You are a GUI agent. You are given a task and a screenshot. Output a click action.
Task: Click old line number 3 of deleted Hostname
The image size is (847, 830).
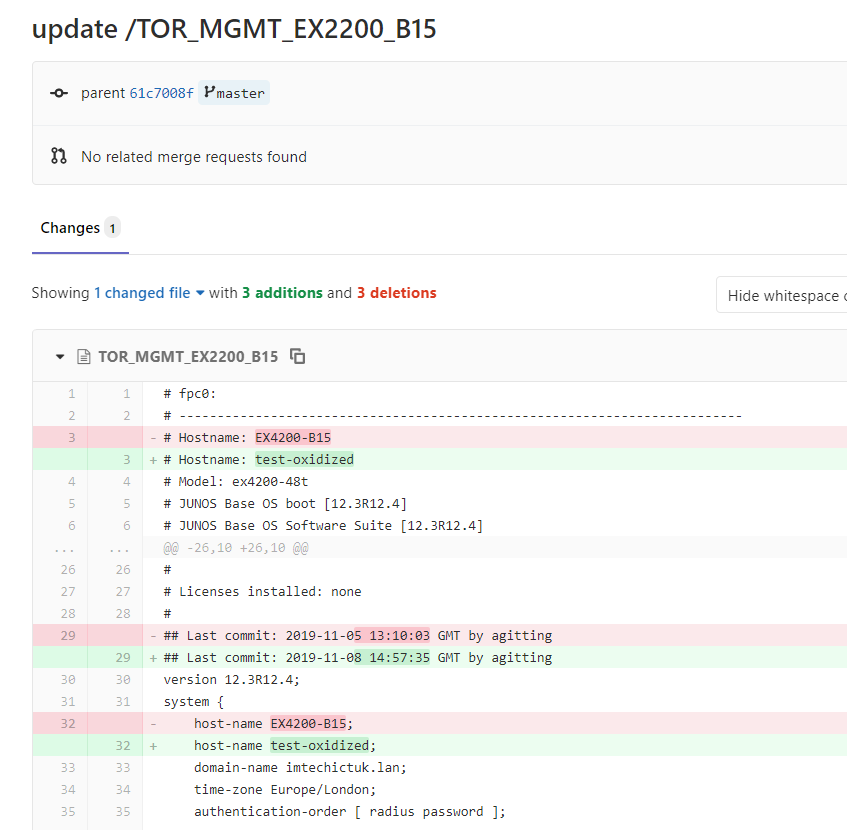pyautogui.click(x=71, y=437)
